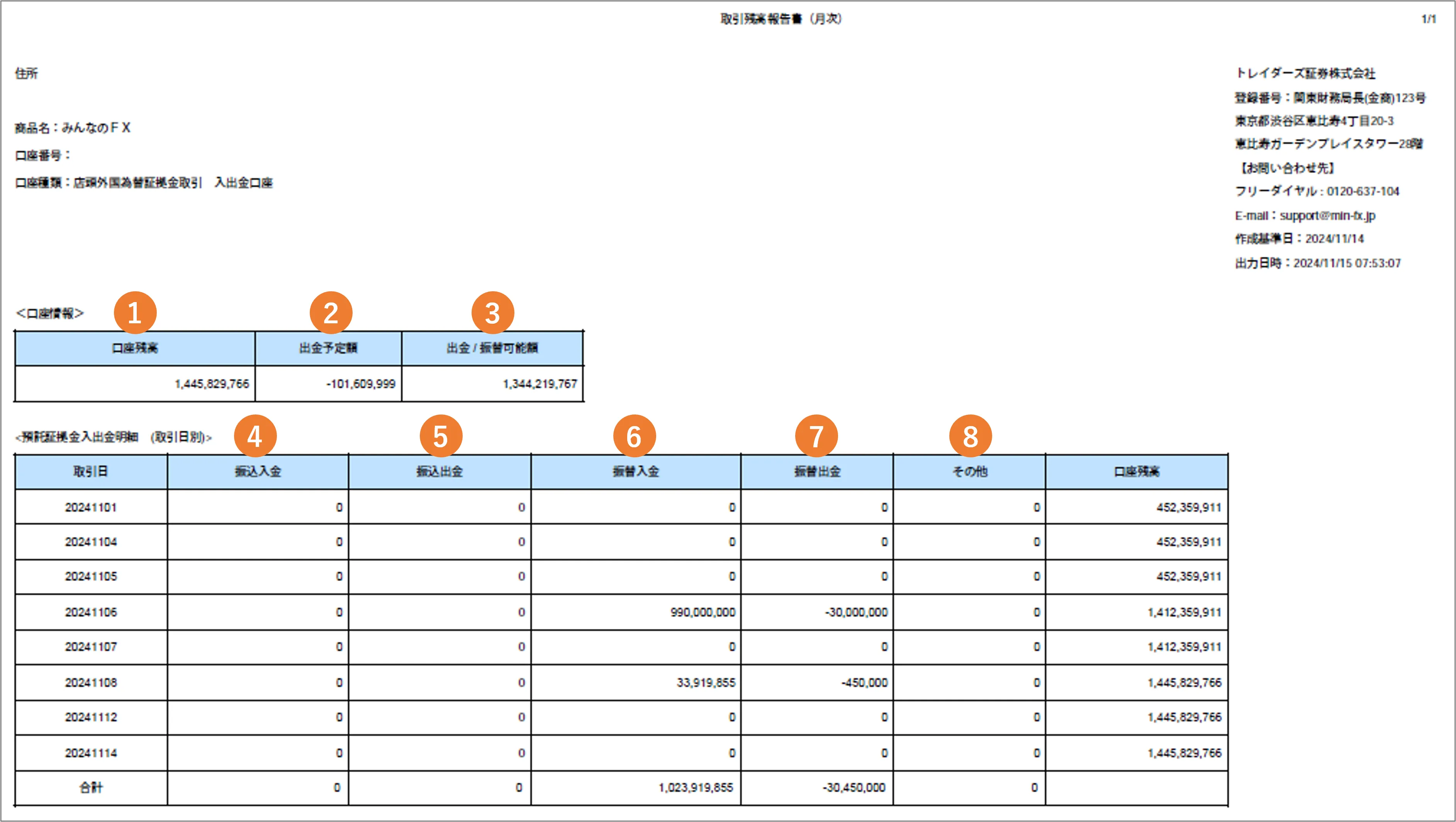The image size is (1456, 822).
Task: Click balance 452,359,911 in the 20241105 row
Action: (1189, 576)
